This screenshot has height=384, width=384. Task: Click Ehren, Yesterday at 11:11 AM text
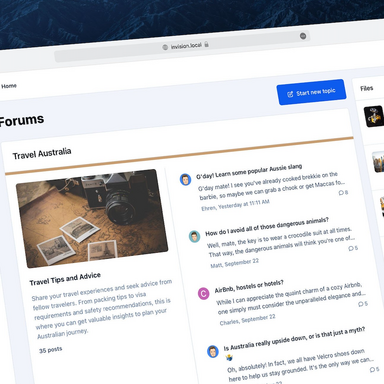tap(235, 205)
